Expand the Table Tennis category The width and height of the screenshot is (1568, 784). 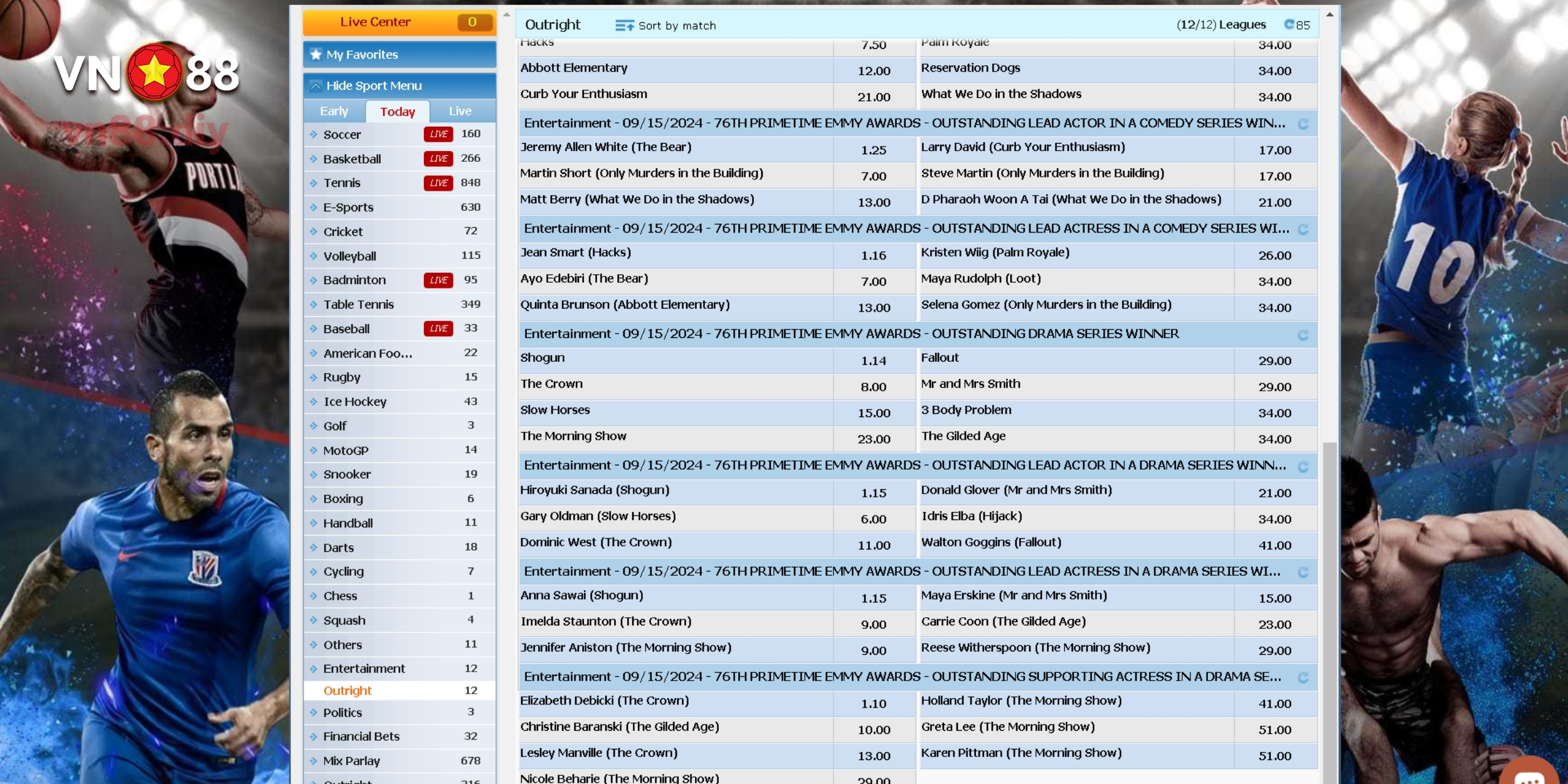[x=400, y=304]
